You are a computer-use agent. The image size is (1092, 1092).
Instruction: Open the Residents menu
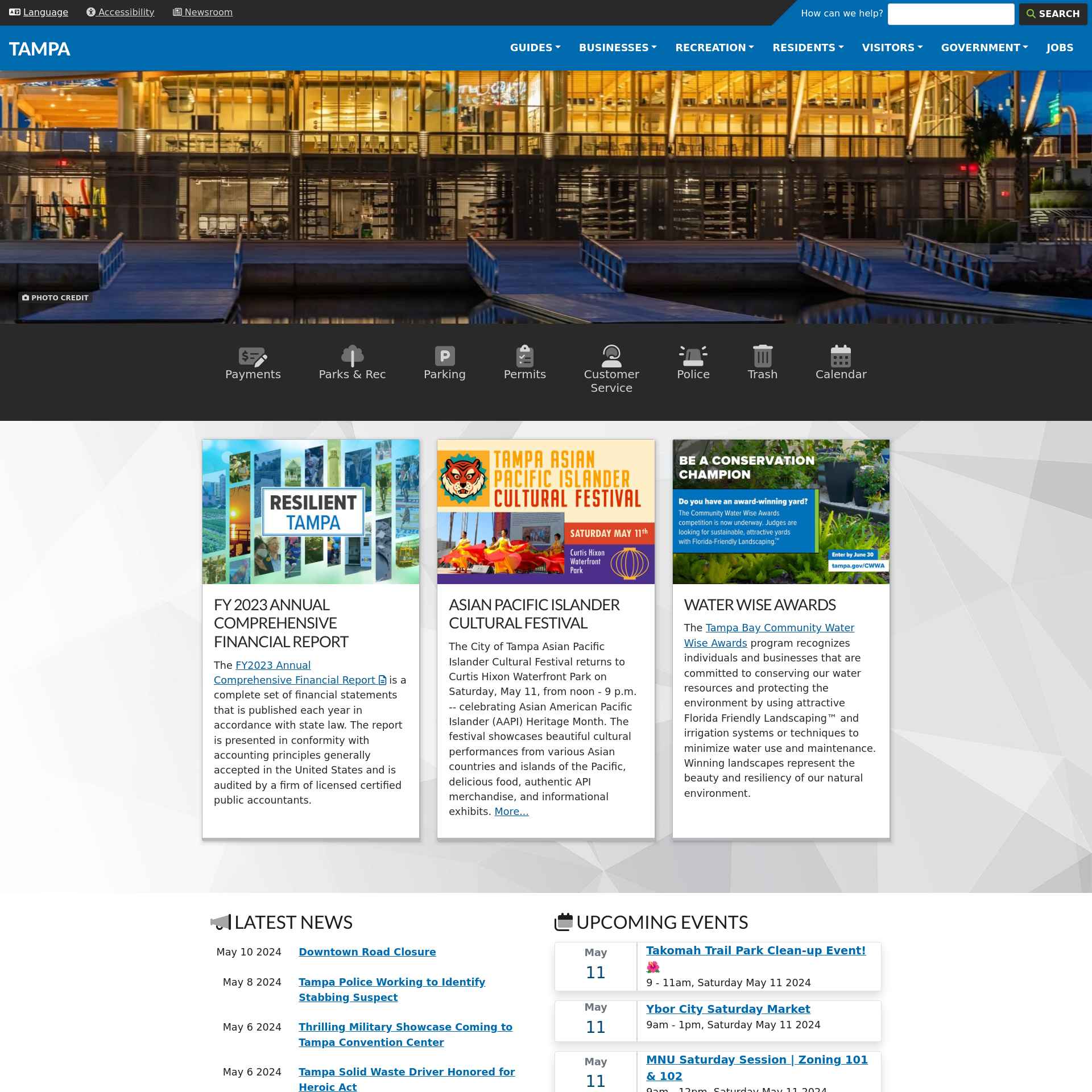coord(807,47)
